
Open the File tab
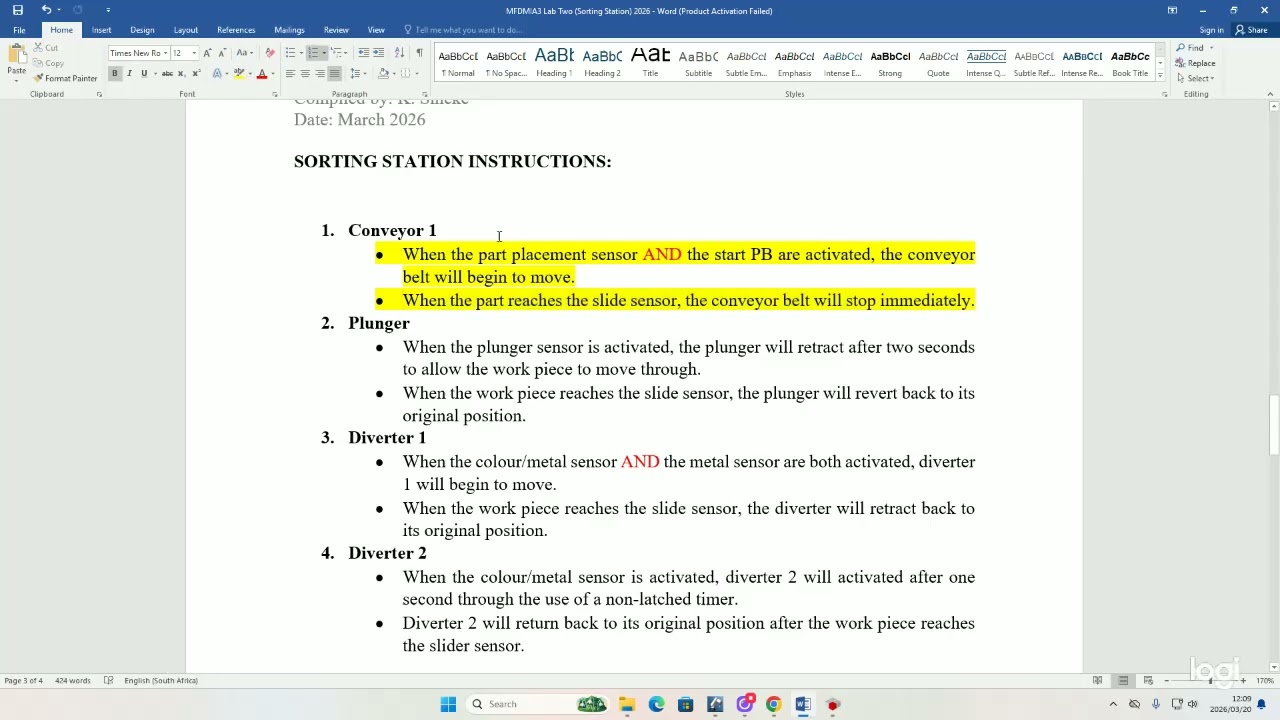pyautogui.click(x=19, y=30)
